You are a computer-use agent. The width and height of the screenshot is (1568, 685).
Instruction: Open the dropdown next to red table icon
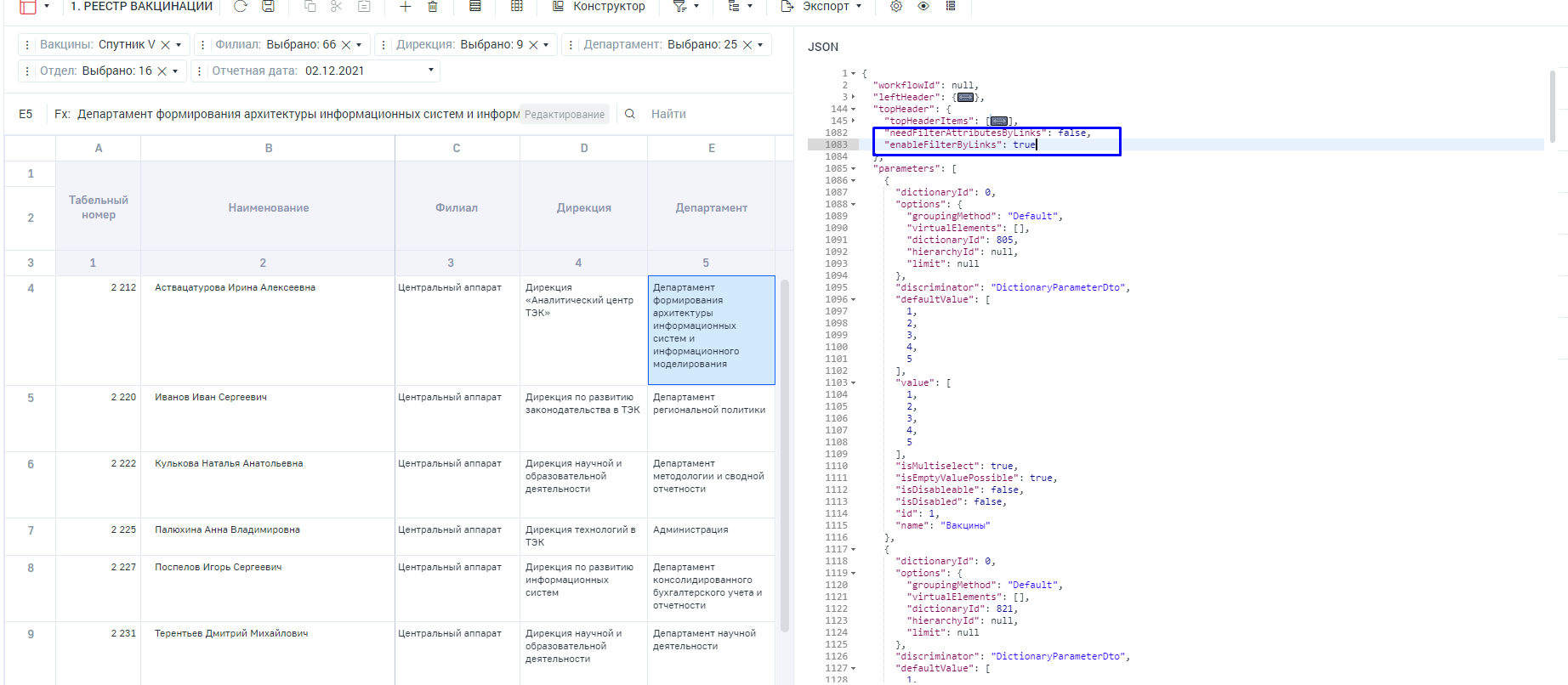[x=47, y=6]
